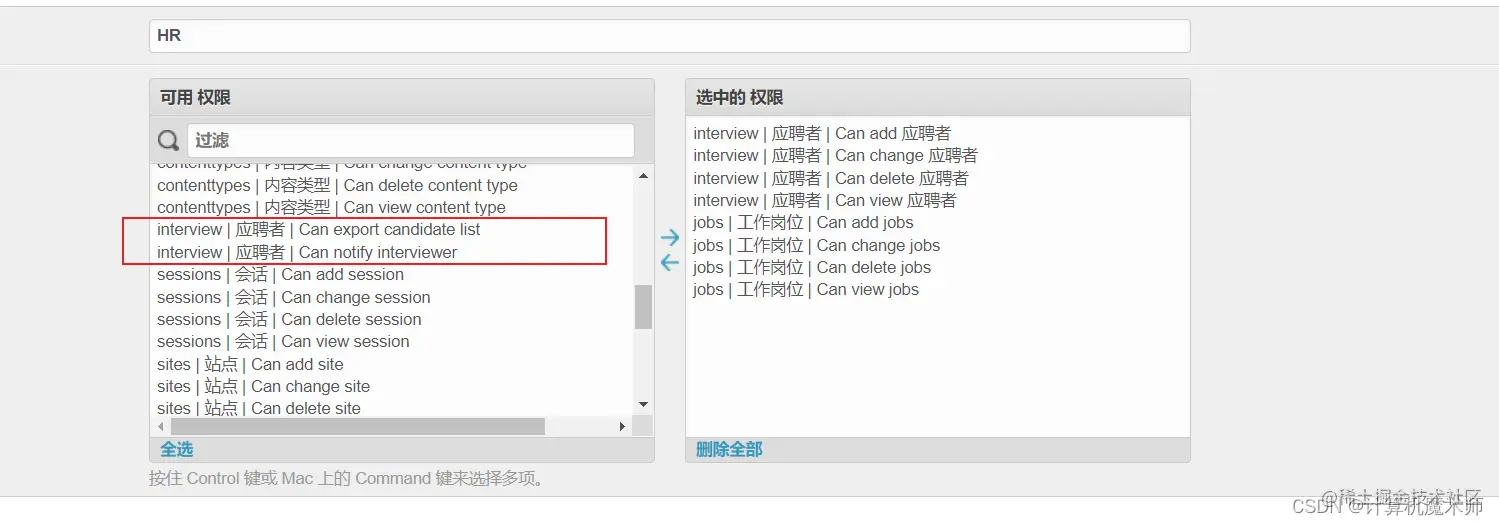Click the right arrow to add permission
1499x525 pixels.
click(670, 238)
